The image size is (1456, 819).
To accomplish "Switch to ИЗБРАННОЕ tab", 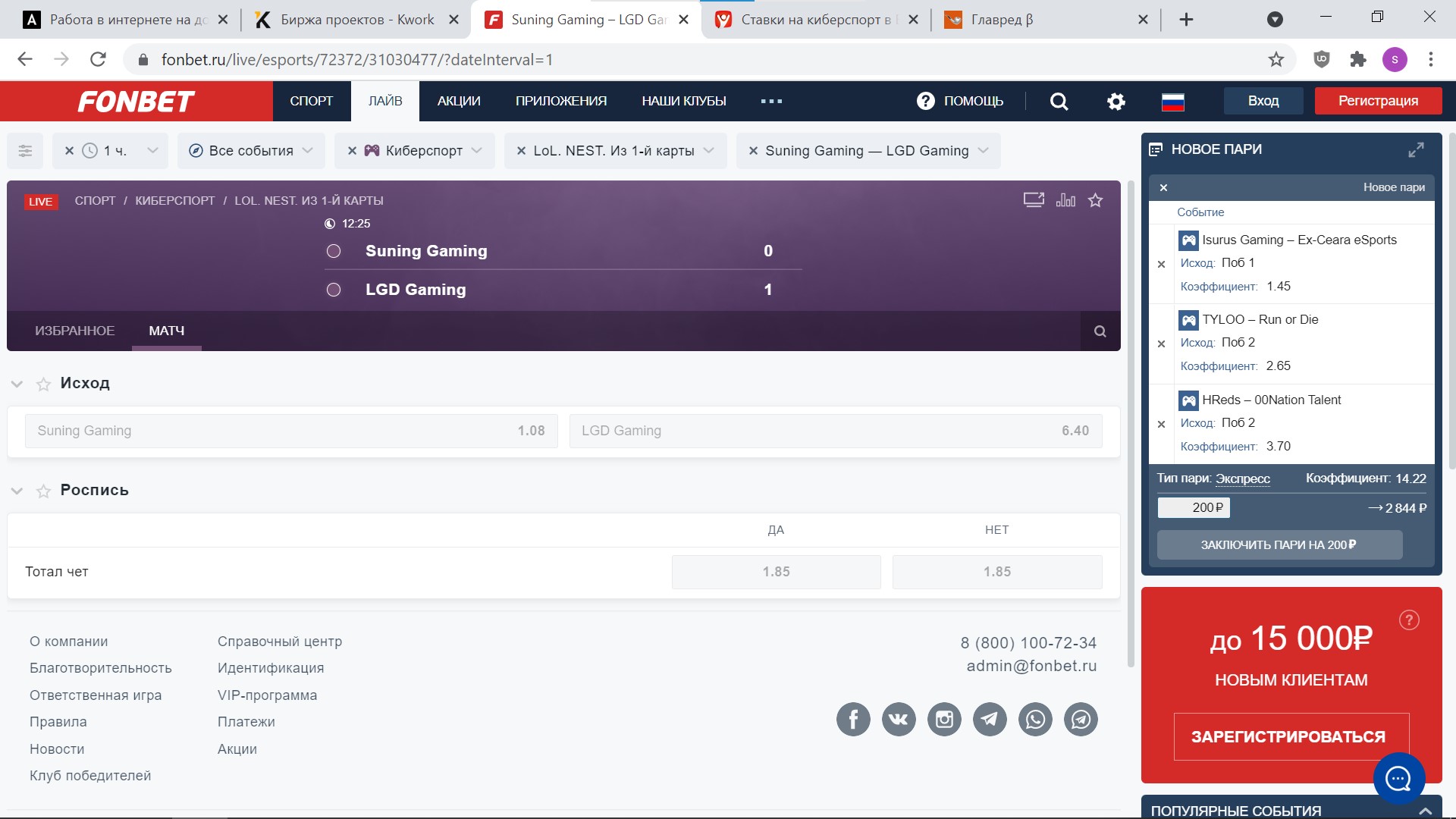I will 75,331.
